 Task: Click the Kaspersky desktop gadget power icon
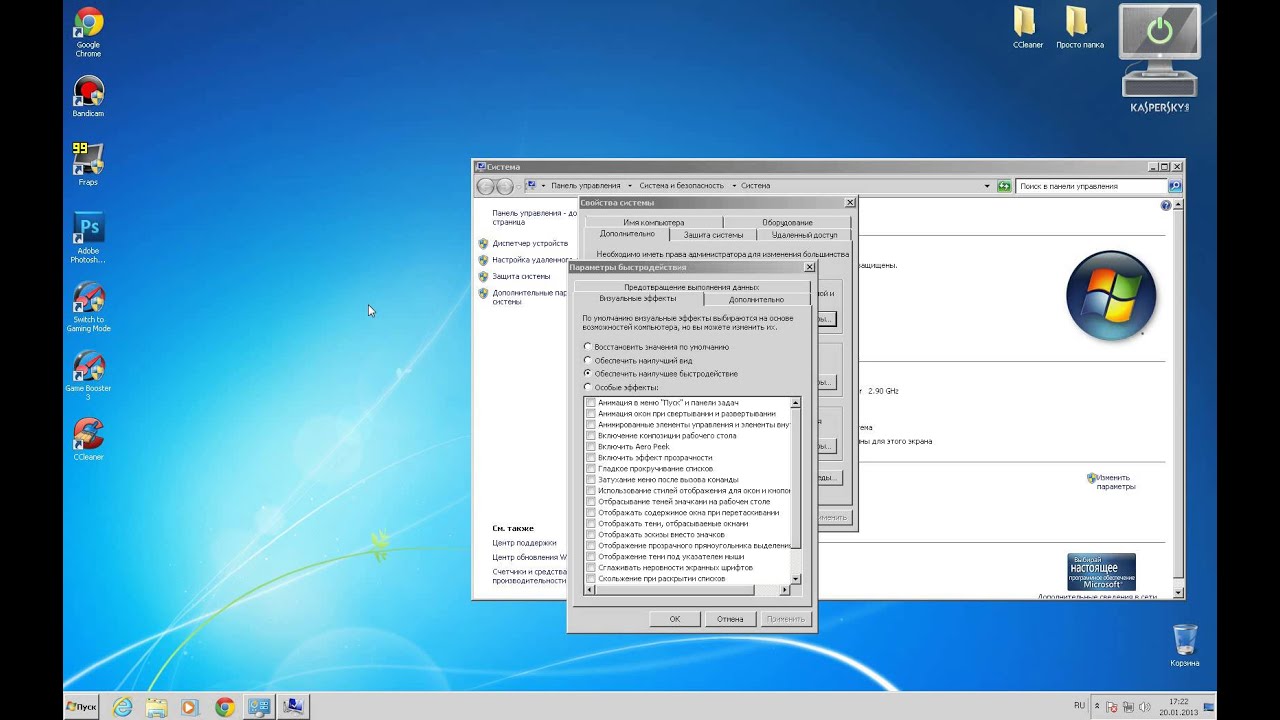tap(1160, 30)
